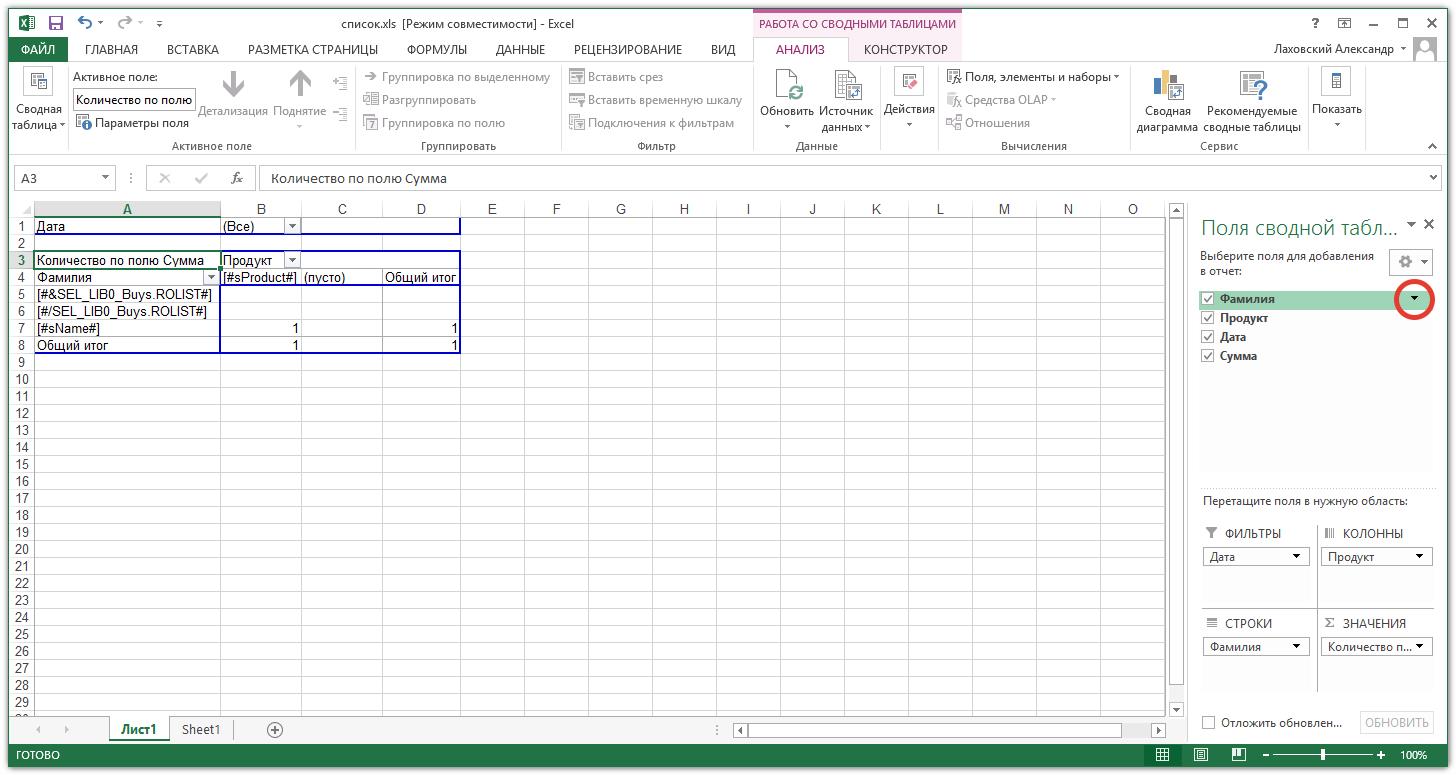Uncheck the Сумма field checkbox

click(1208, 356)
